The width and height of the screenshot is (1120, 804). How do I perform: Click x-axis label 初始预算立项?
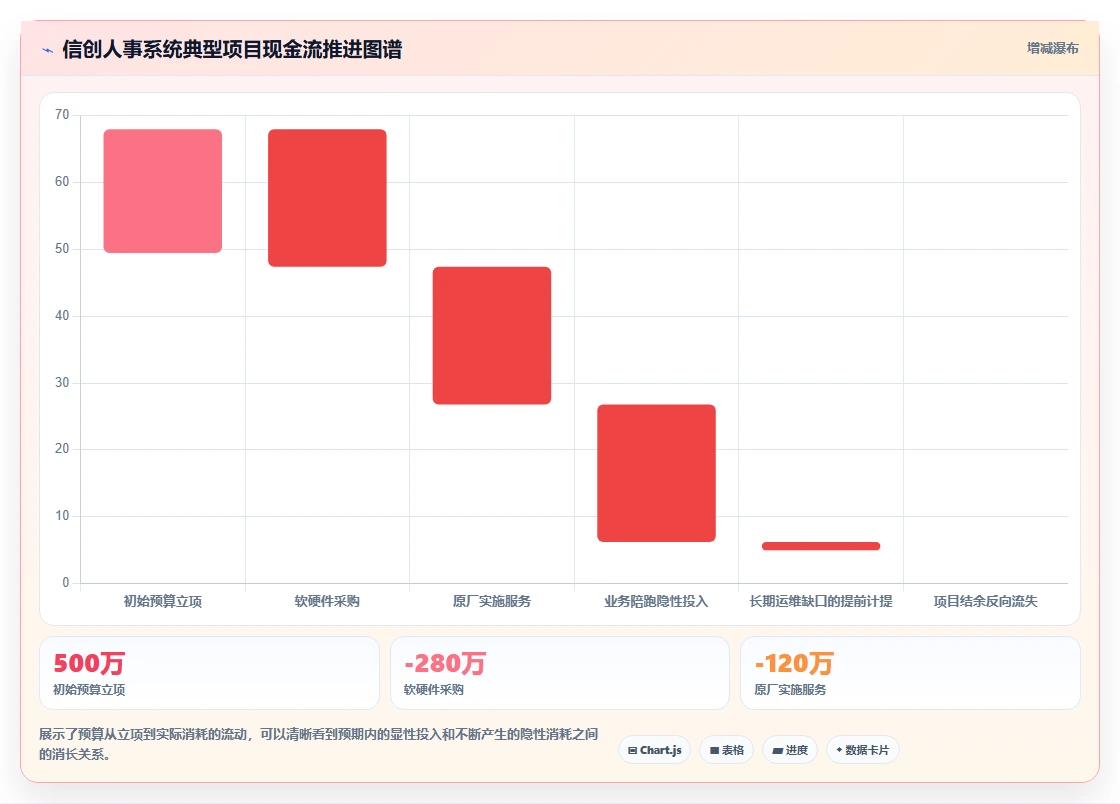(x=163, y=601)
